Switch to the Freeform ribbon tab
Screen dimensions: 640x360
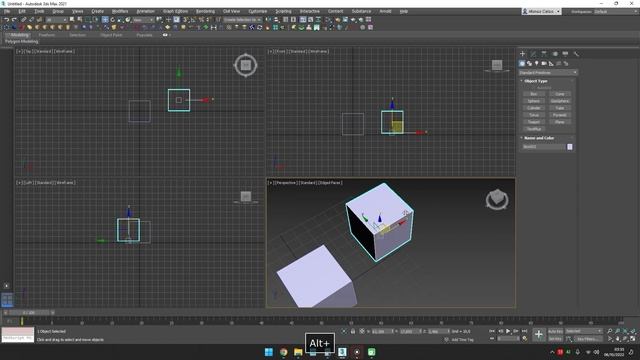[47, 35]
